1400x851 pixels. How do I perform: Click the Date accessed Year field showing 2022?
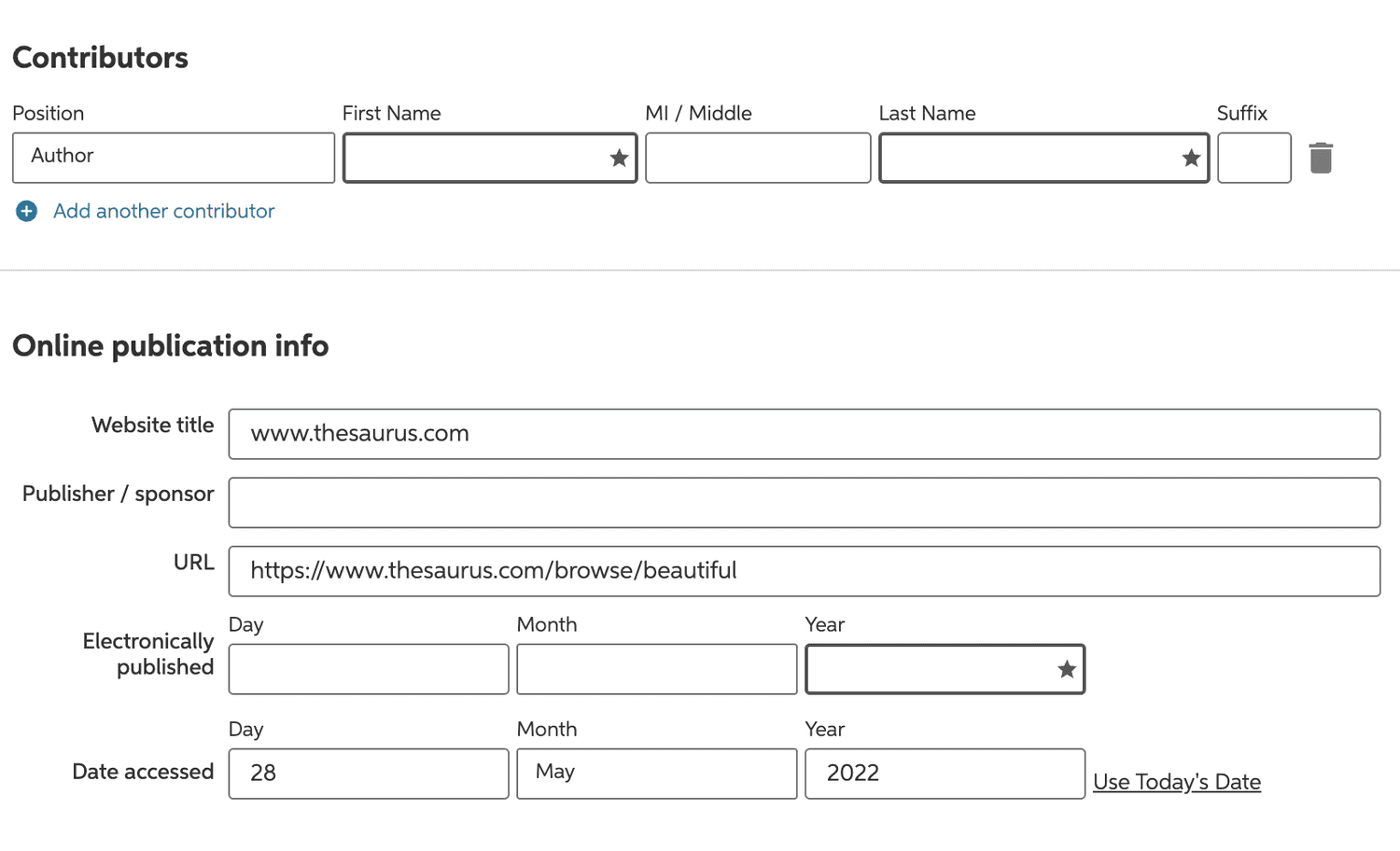pyautogui.click(x=945, y=774)
